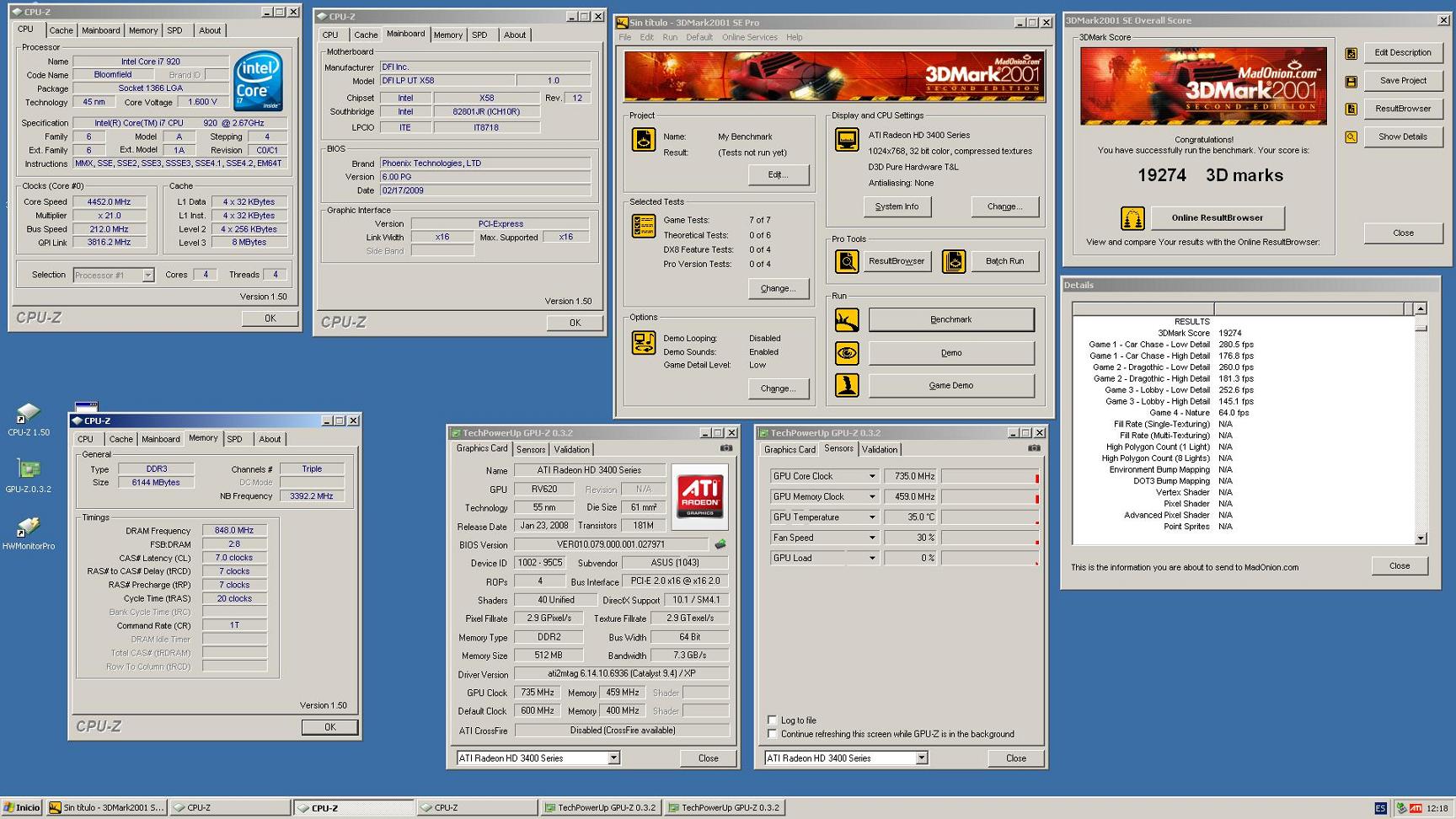Click the Options demo looping icon
The width and height of the screenshot is (1456, 819).
pyautogui.click(x=644, y=343)
